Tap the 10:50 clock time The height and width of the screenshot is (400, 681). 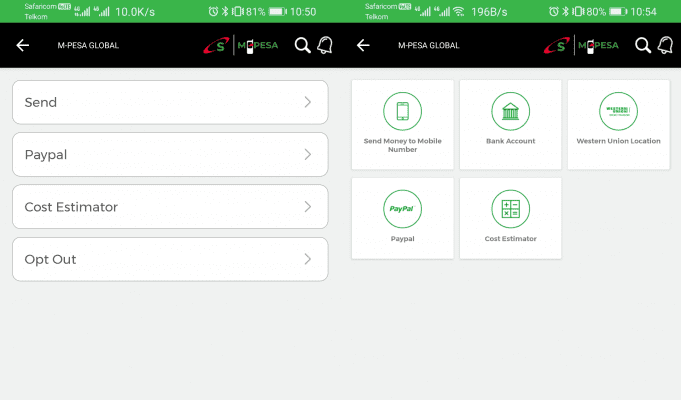point(303,12)
